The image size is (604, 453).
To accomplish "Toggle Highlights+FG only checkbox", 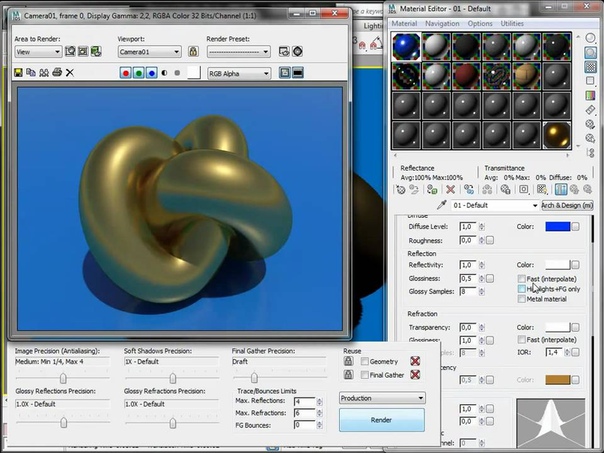I will 522,289.
